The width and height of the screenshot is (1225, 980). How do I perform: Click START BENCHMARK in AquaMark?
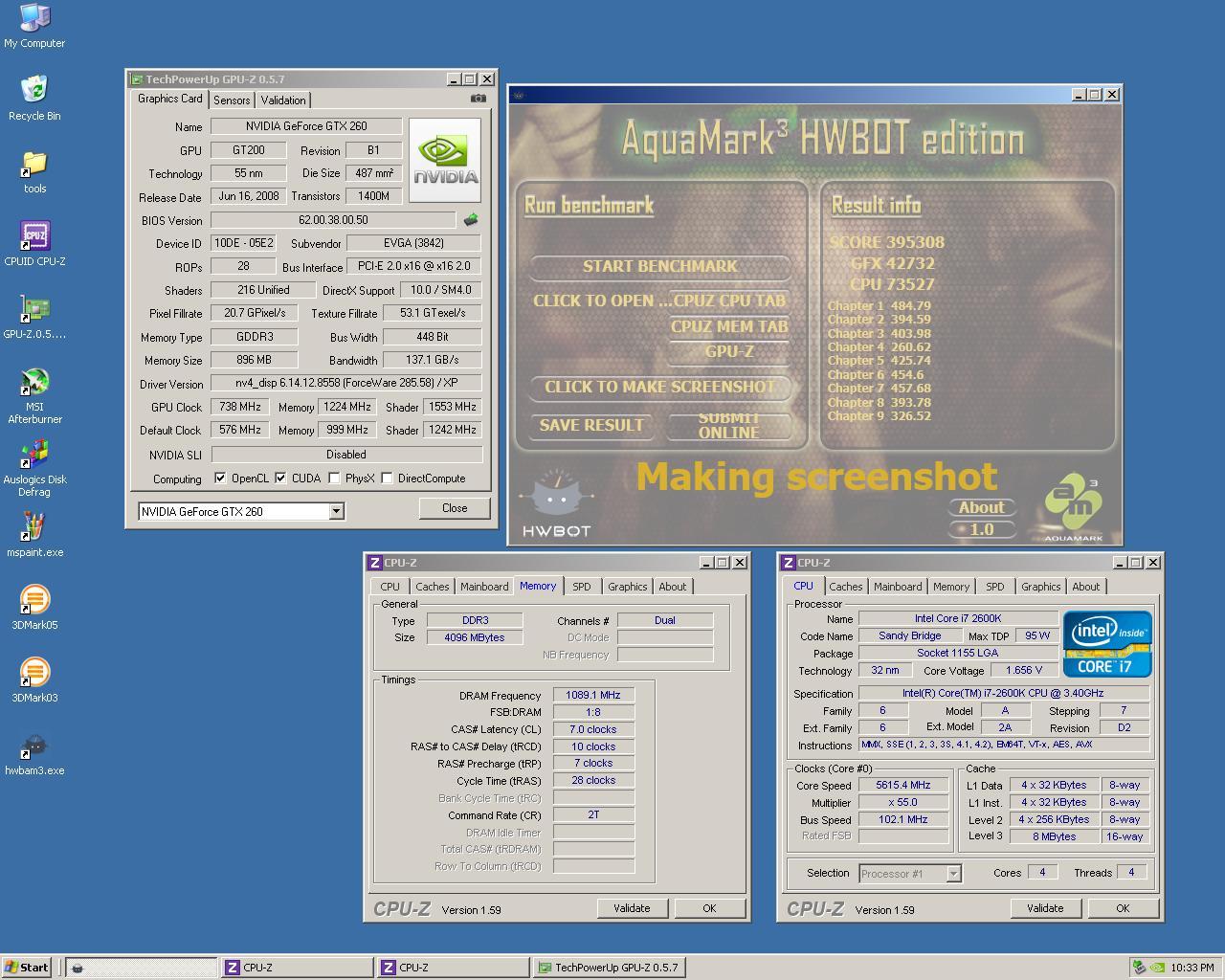(660, 267)
